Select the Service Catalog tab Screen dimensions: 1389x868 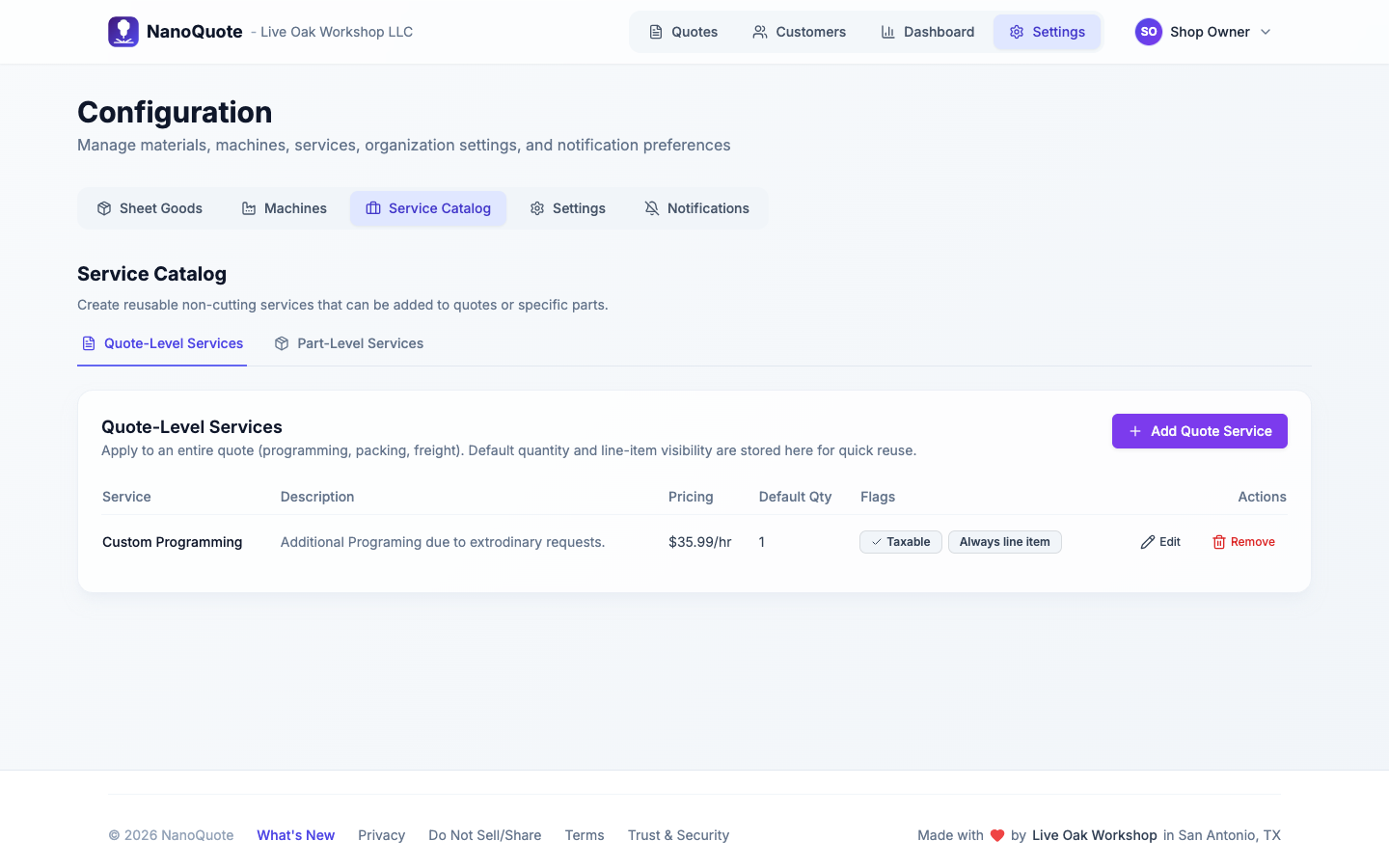pyautogui.click(x=428, y=208)
